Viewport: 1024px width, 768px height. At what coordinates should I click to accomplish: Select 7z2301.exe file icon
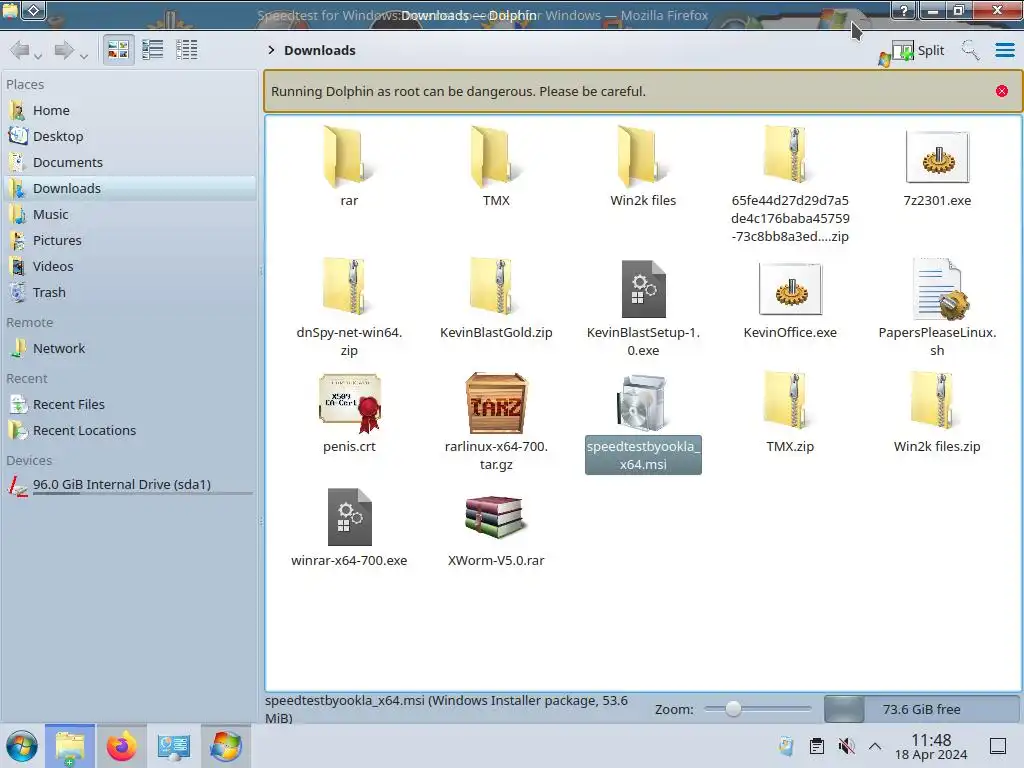pyautogui.click(x=937, y=157)
